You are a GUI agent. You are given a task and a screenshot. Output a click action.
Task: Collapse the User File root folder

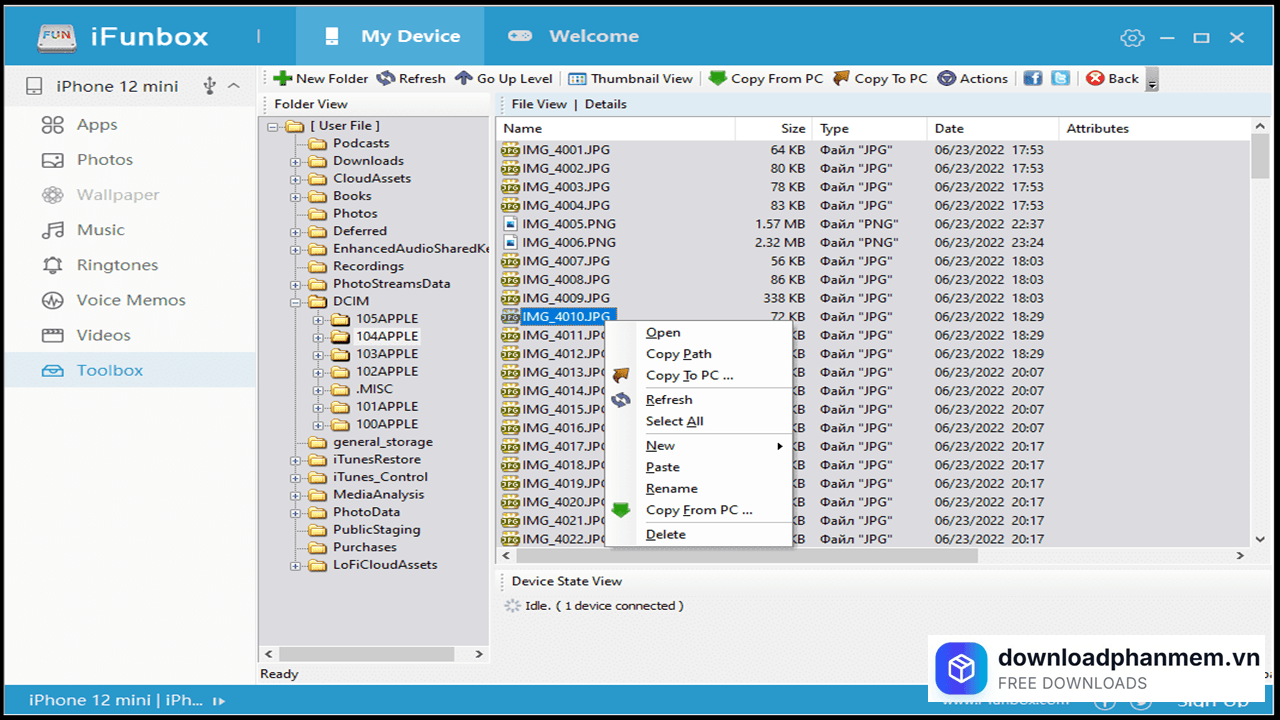pyautogui.click(x=273, y=125)
